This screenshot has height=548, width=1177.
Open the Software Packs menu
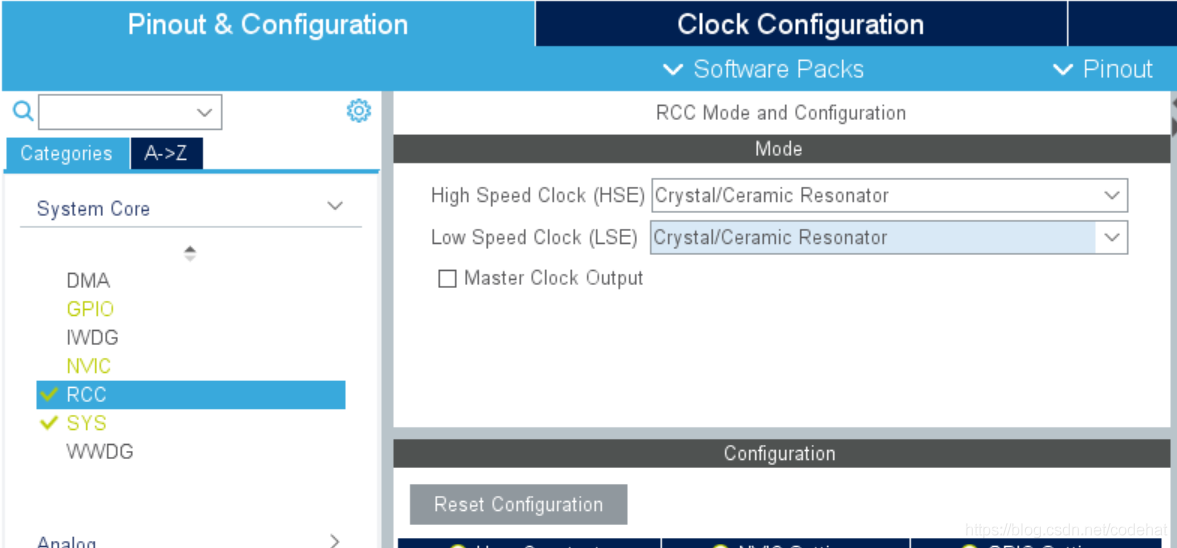point(763,70)
